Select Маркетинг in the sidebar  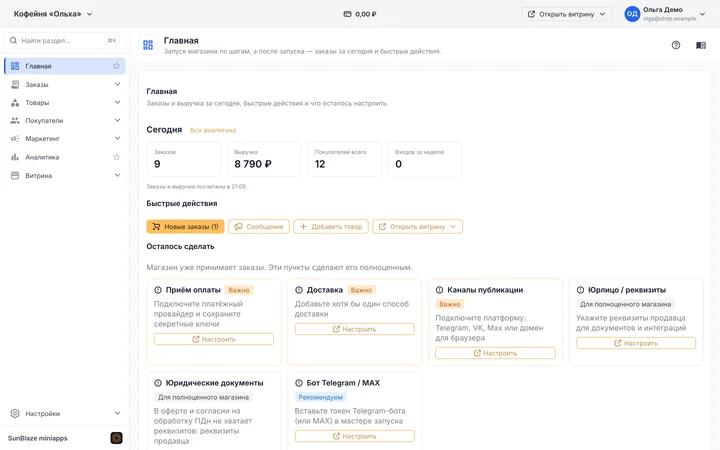(x=65, y=138)
